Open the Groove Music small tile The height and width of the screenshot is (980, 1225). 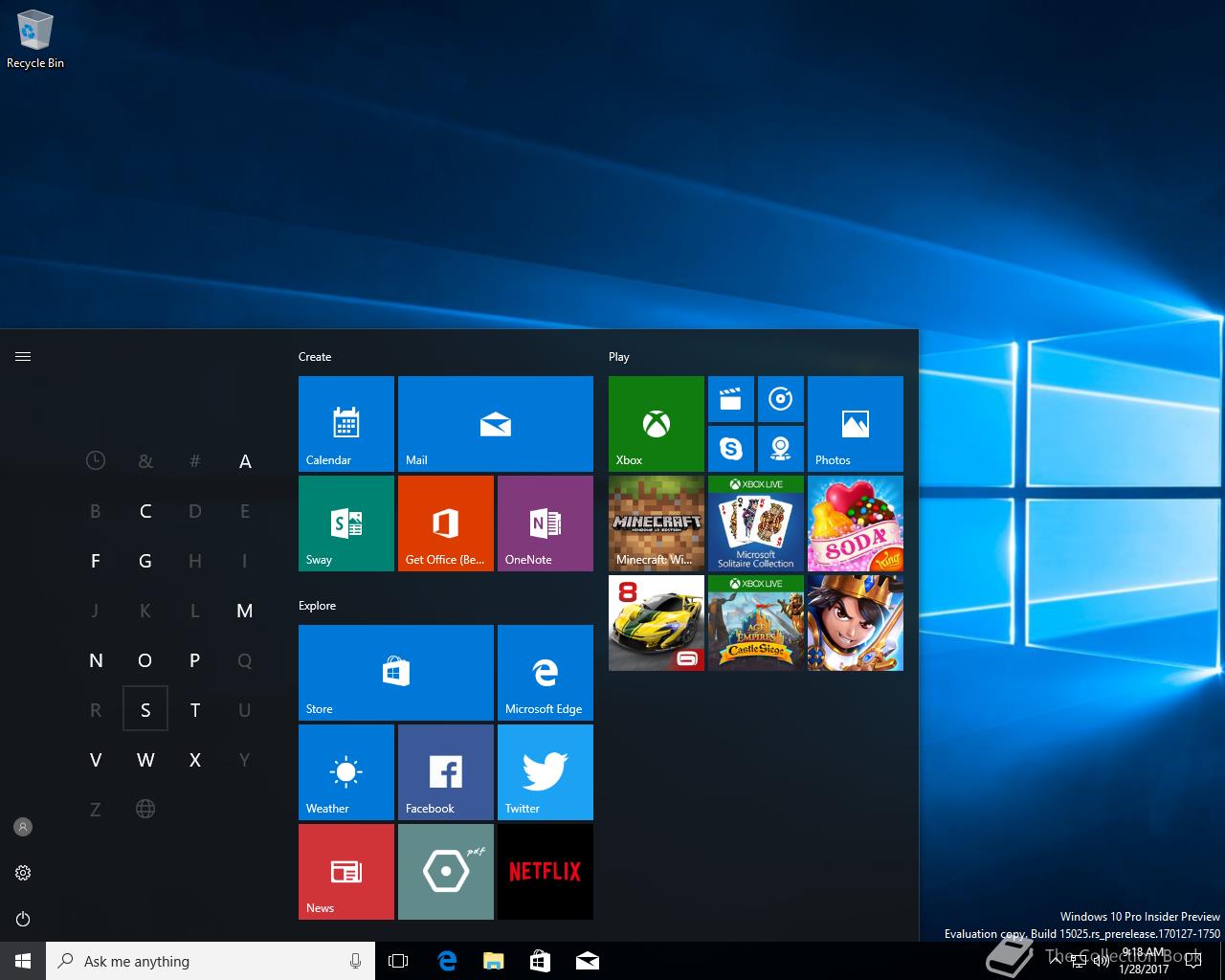[781, 399]
